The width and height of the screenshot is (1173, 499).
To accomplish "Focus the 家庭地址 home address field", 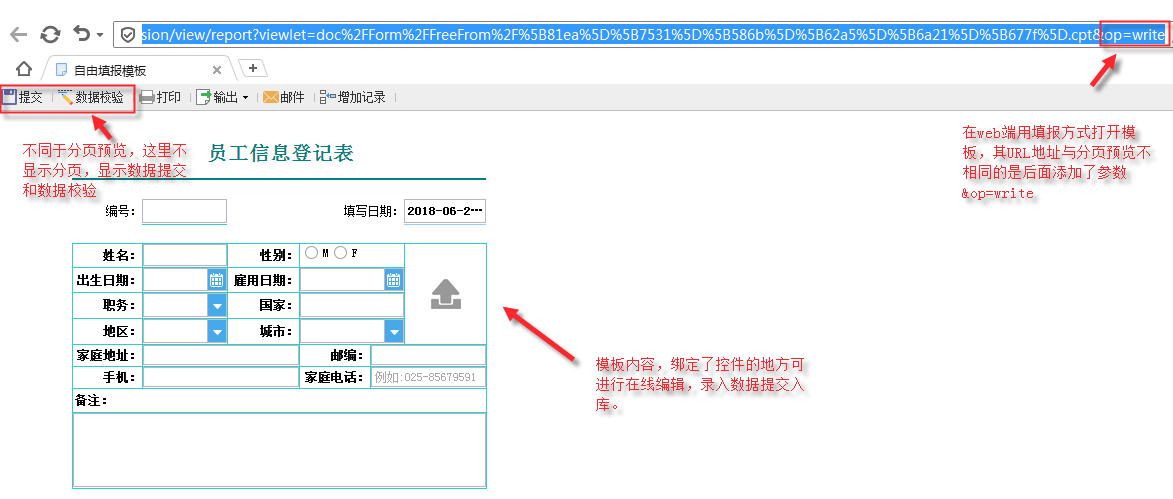I will 221,355.
